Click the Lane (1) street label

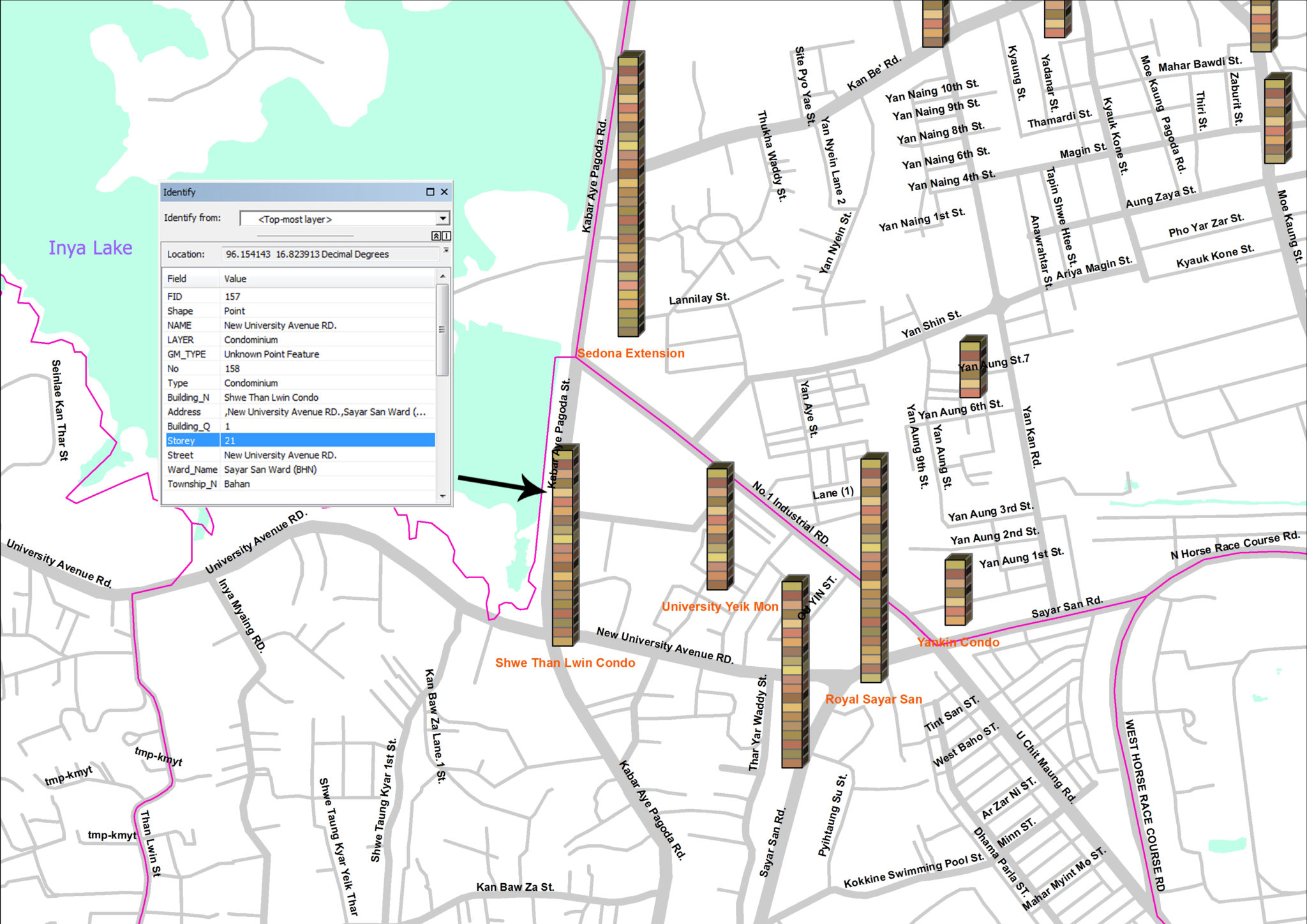click(833, 493)
